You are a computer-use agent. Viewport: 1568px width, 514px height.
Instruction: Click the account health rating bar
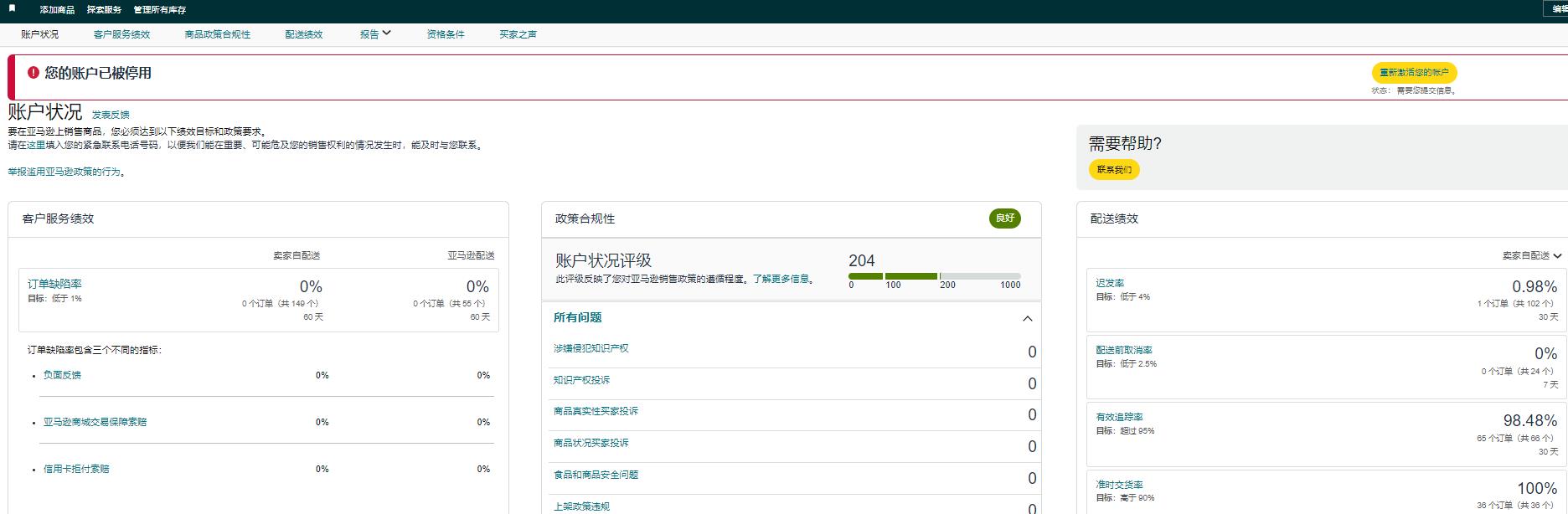point(934,276)
